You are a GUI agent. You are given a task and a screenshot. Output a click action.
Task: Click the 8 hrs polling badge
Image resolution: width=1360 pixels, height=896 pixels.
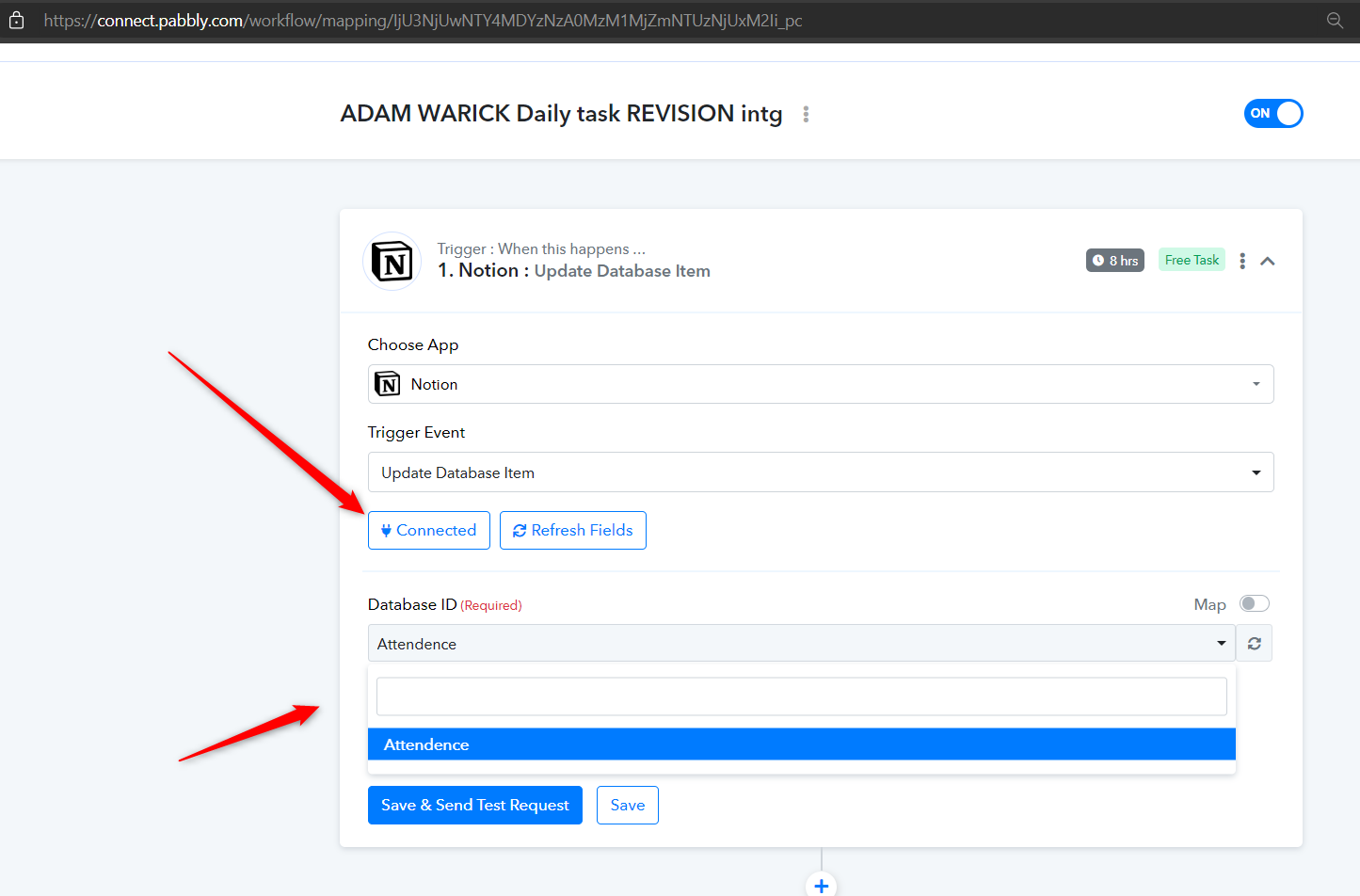(x=1115, y=261)
